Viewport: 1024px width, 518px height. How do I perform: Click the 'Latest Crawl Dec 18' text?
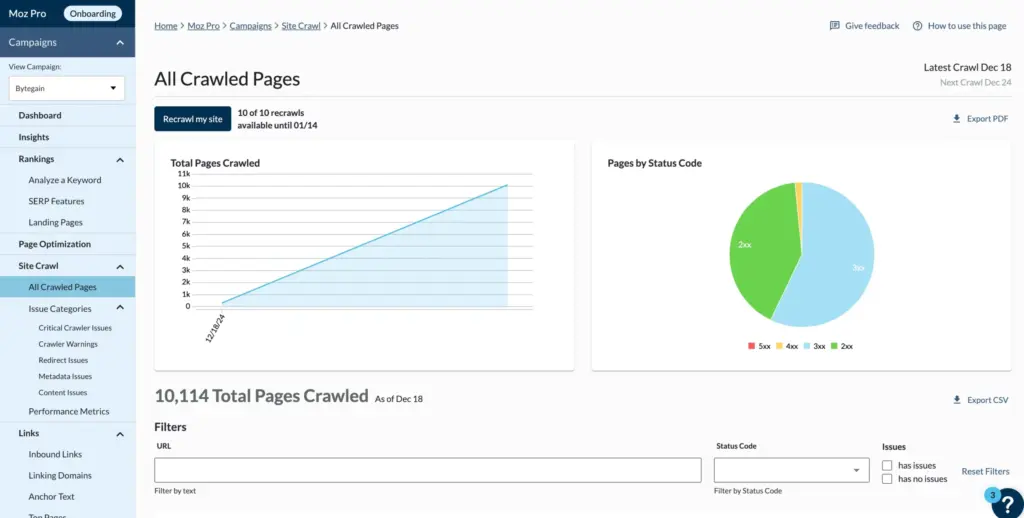click(967, 67)
